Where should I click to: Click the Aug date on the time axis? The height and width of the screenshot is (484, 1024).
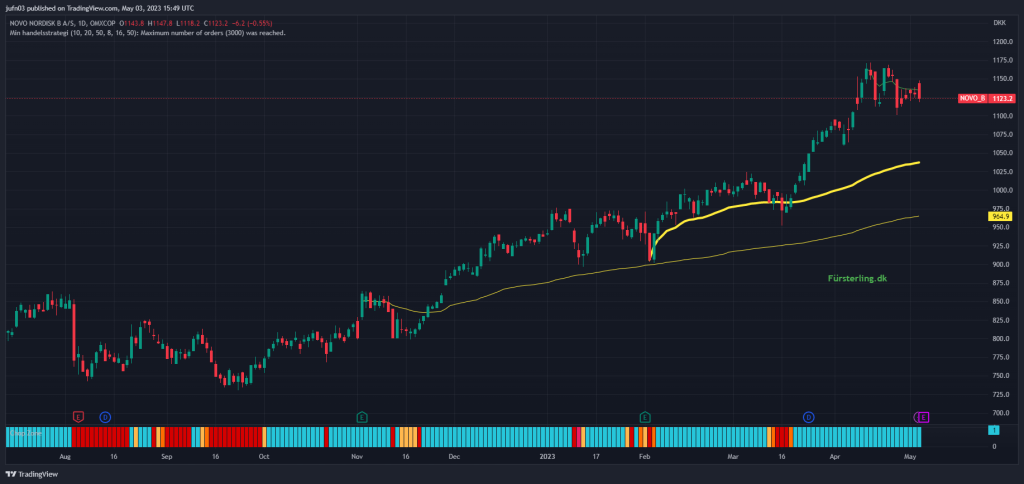point(64,458)
